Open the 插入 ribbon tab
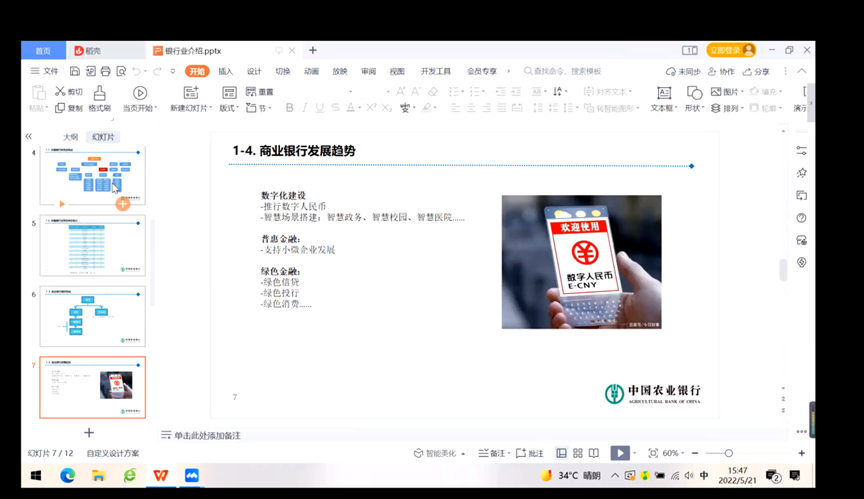 226,71
